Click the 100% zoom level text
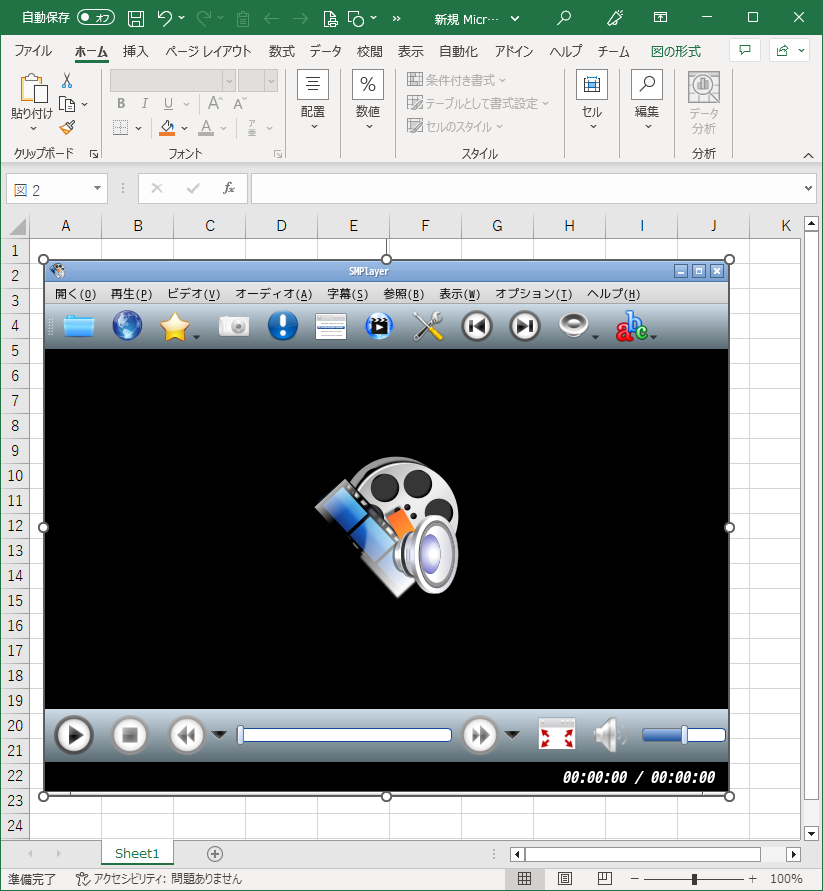The image size is (823, 891). tap(786, 878)
